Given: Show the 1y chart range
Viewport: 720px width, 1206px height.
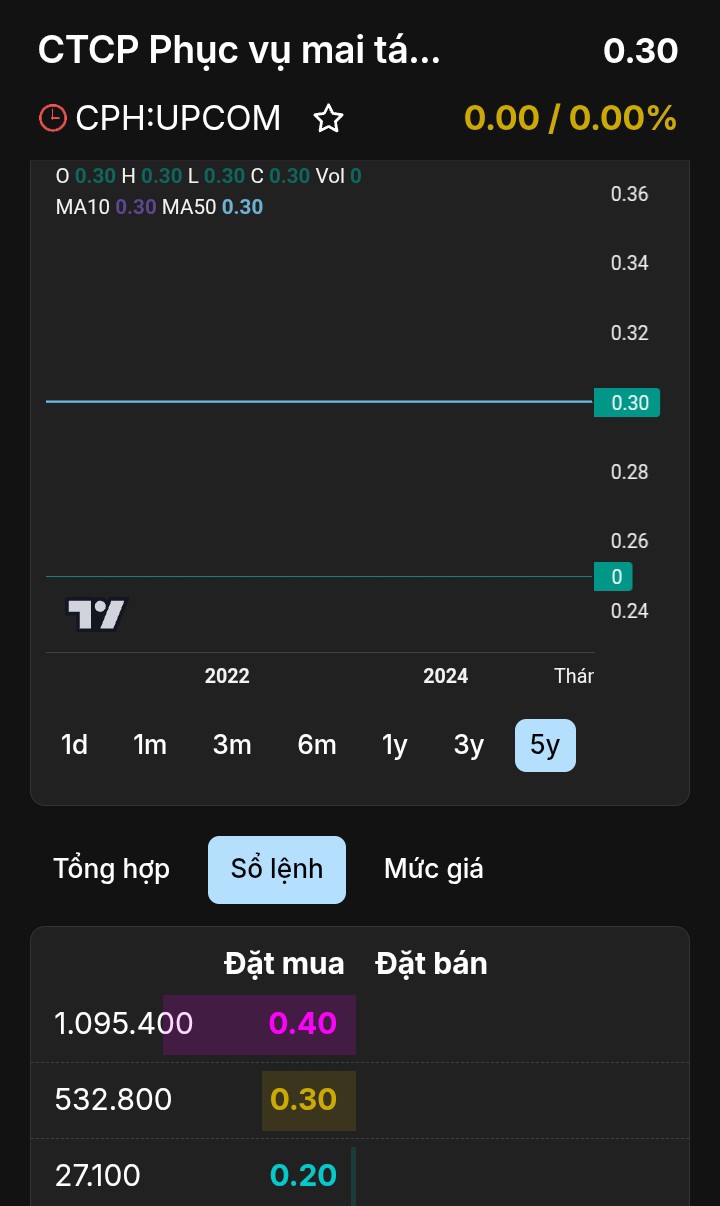Looking at the screenshot, I should tap(395, 745).
